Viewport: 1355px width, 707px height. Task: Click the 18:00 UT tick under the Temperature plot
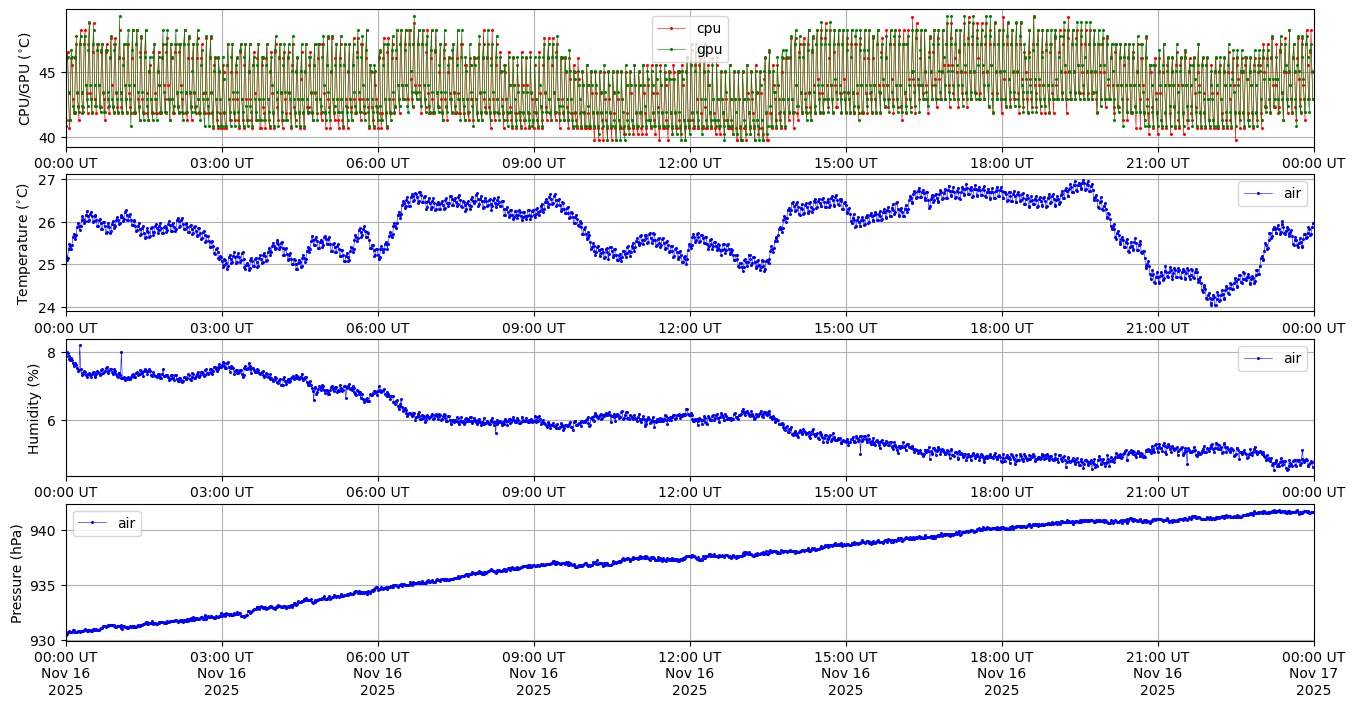[x=1001, y=328]
